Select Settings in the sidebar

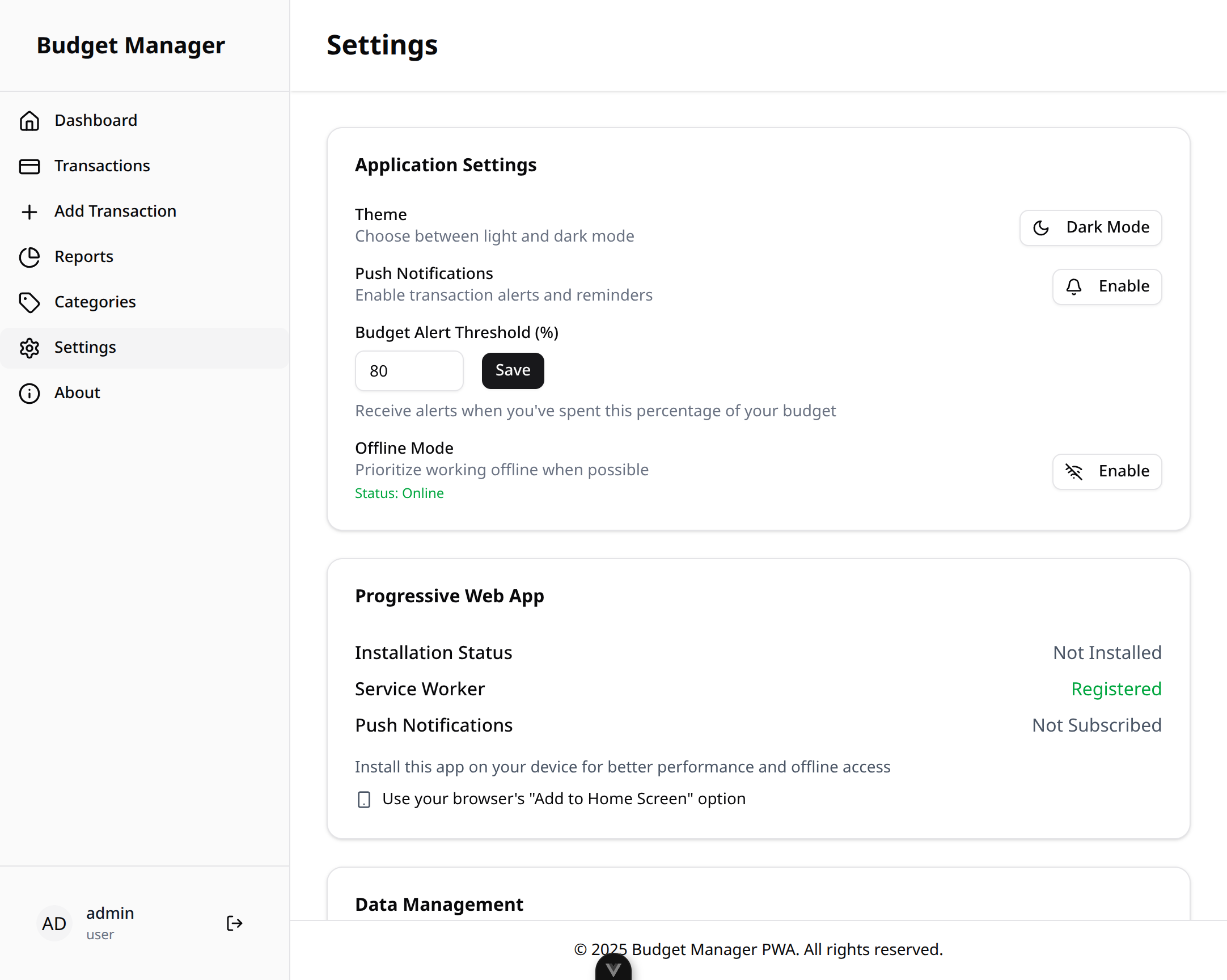tap(145, 348)
